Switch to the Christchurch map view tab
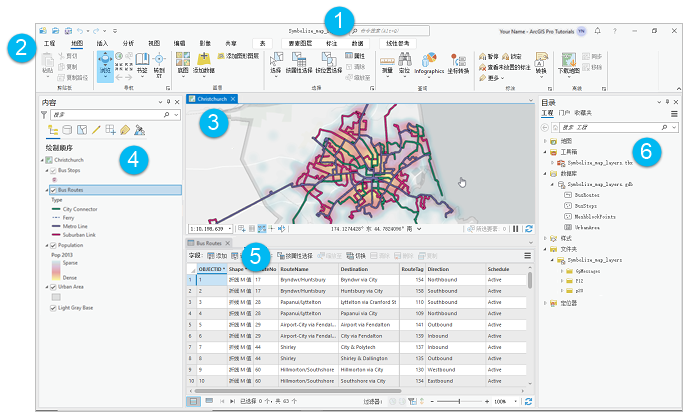Screen dimensions: 683x412 pyautogui.click(x=212, y=99)
